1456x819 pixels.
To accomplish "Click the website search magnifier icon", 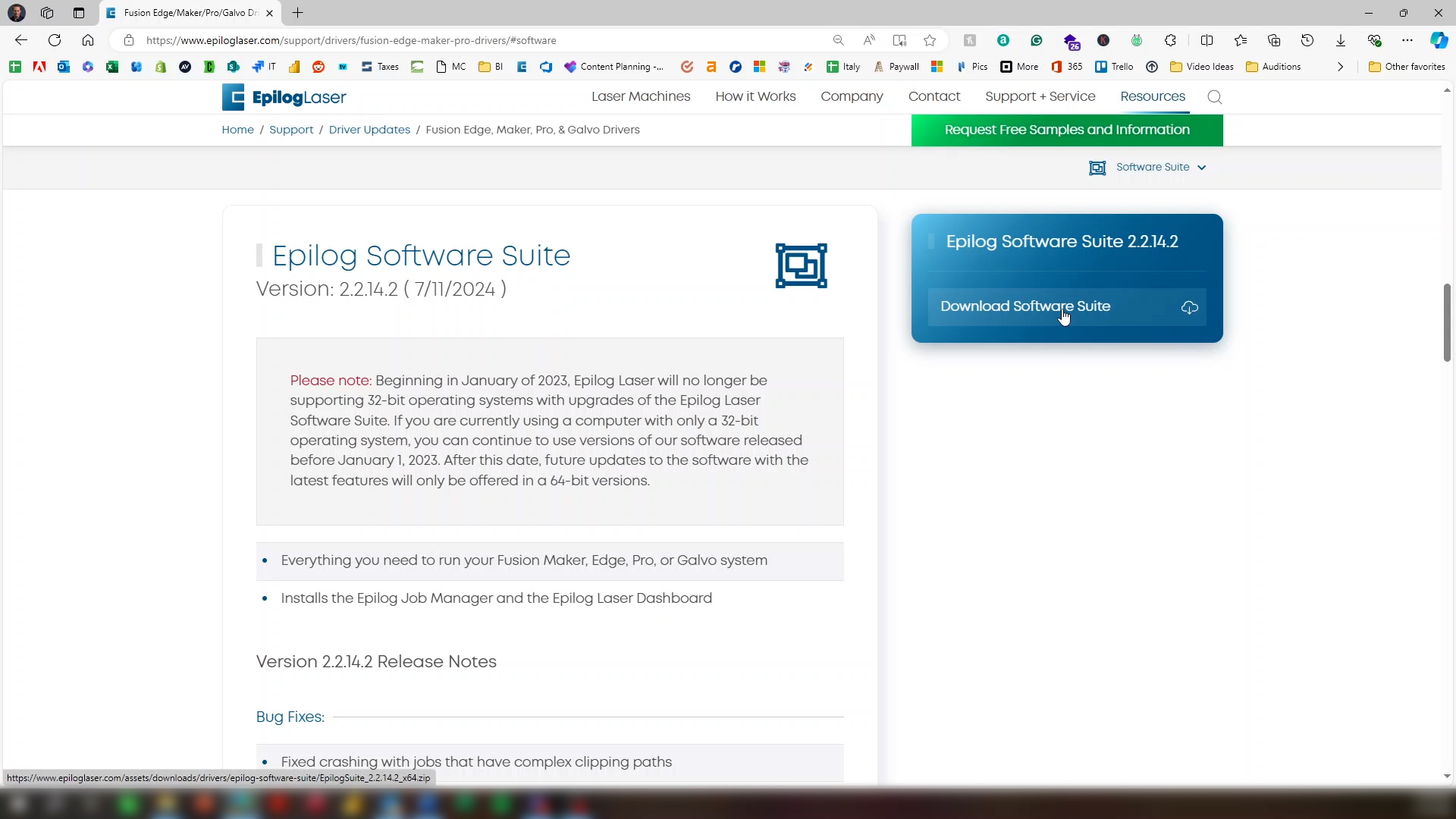I will click(x=1214, y=97).
